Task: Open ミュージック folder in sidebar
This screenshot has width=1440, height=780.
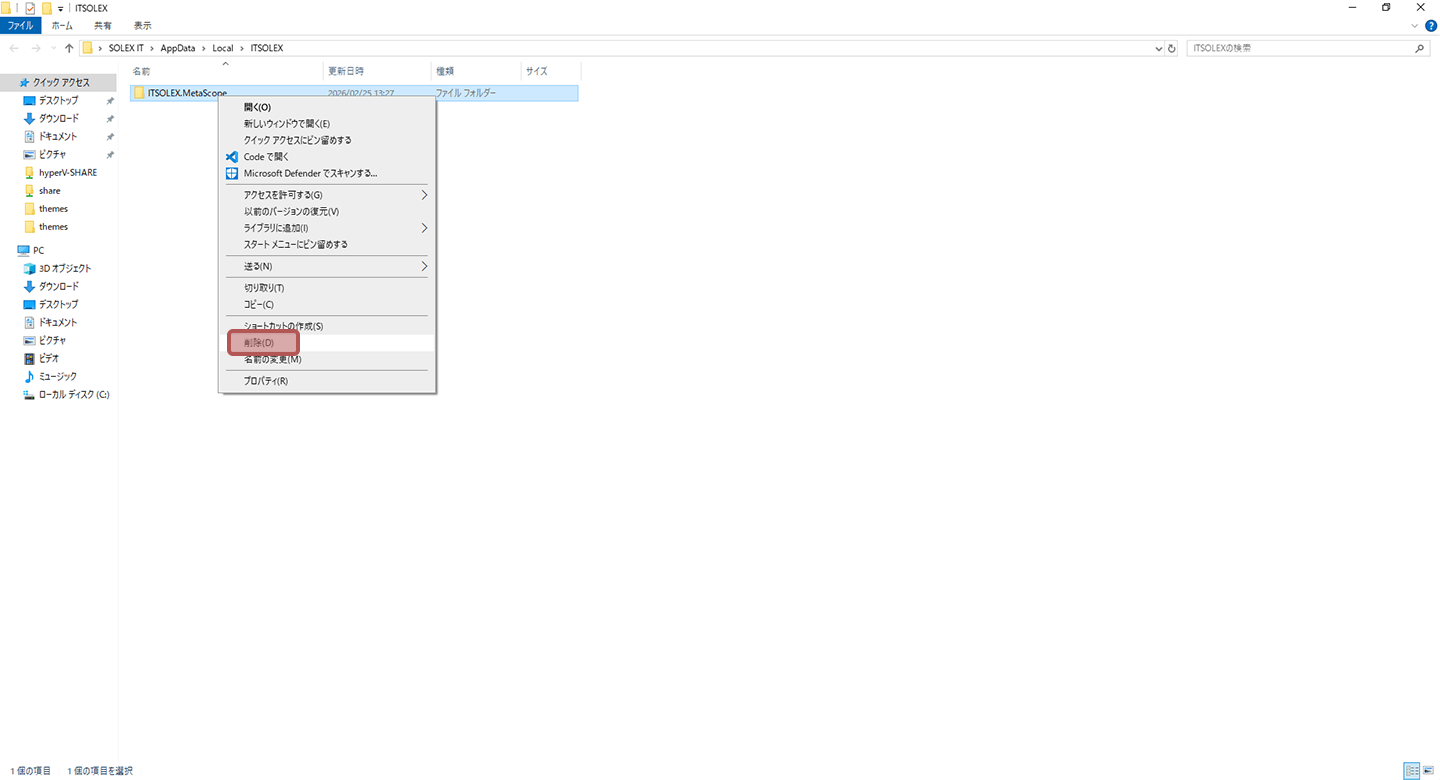Action: 58,376
